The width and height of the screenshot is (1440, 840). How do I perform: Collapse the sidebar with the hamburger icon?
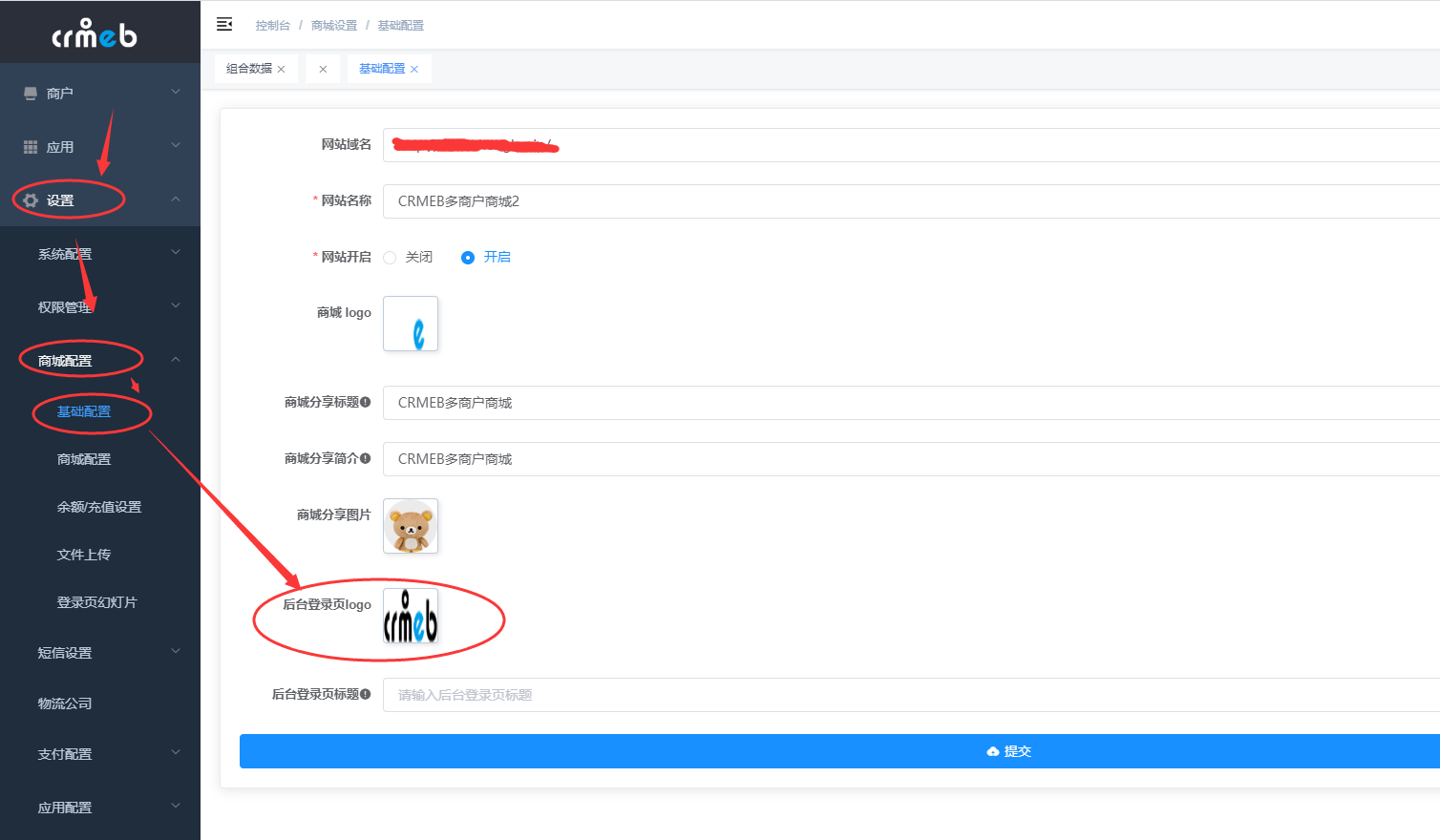tap(223, 24)
